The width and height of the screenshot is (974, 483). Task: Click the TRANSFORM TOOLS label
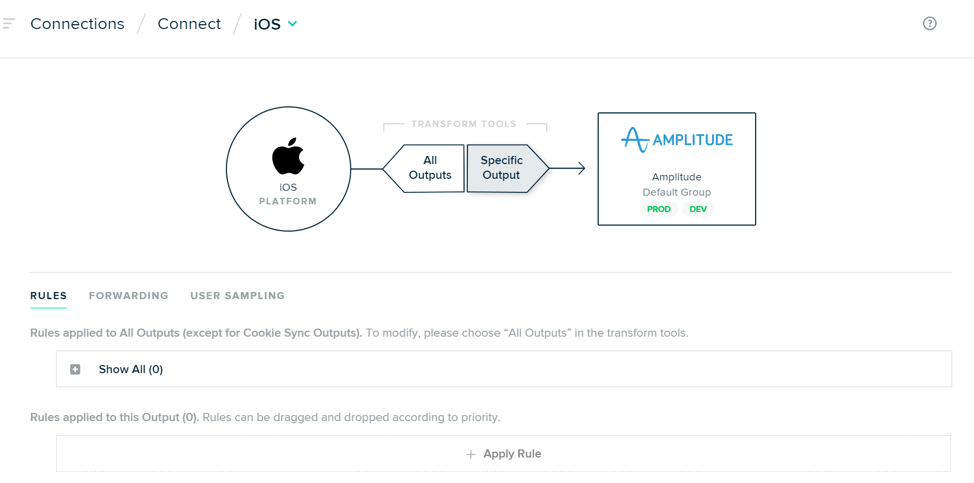pyautogui.click(x=463, y=124)
